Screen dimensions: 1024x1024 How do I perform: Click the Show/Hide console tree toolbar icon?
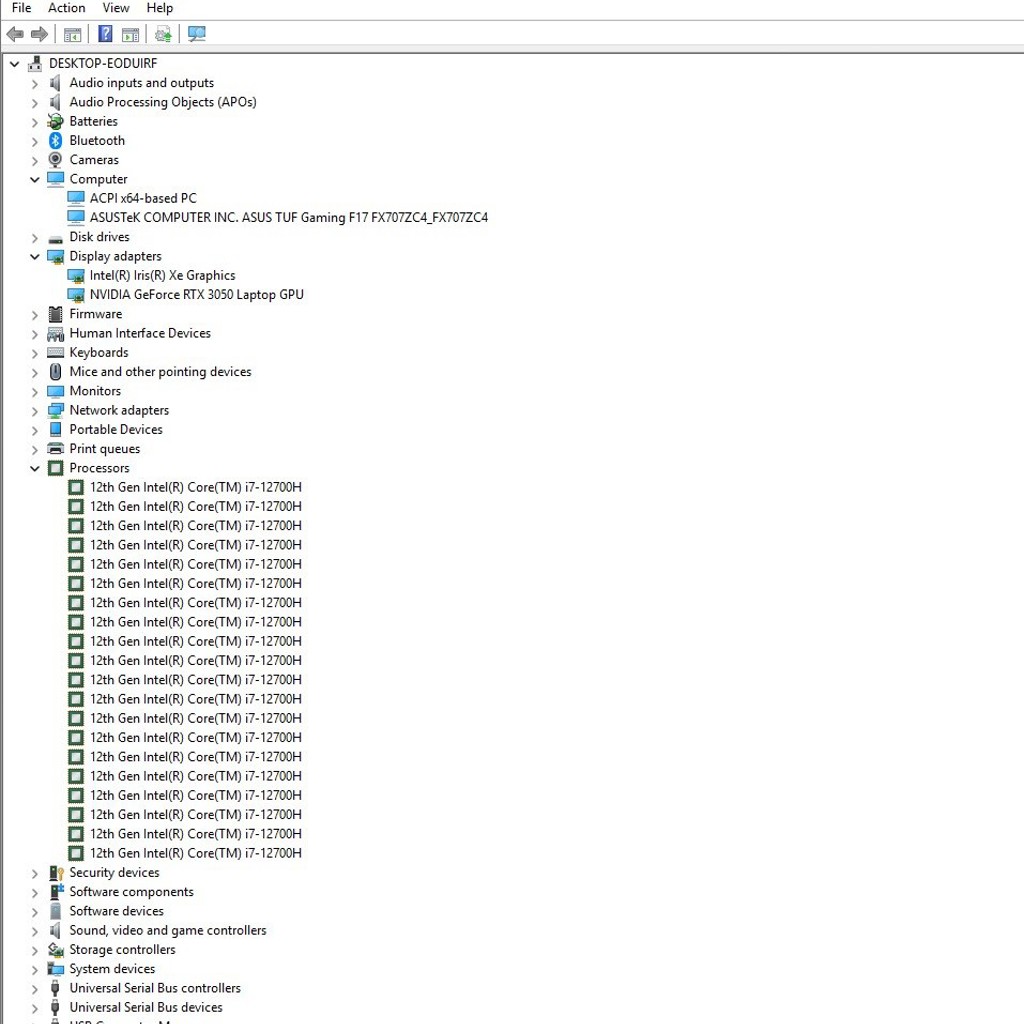[72, 34]
